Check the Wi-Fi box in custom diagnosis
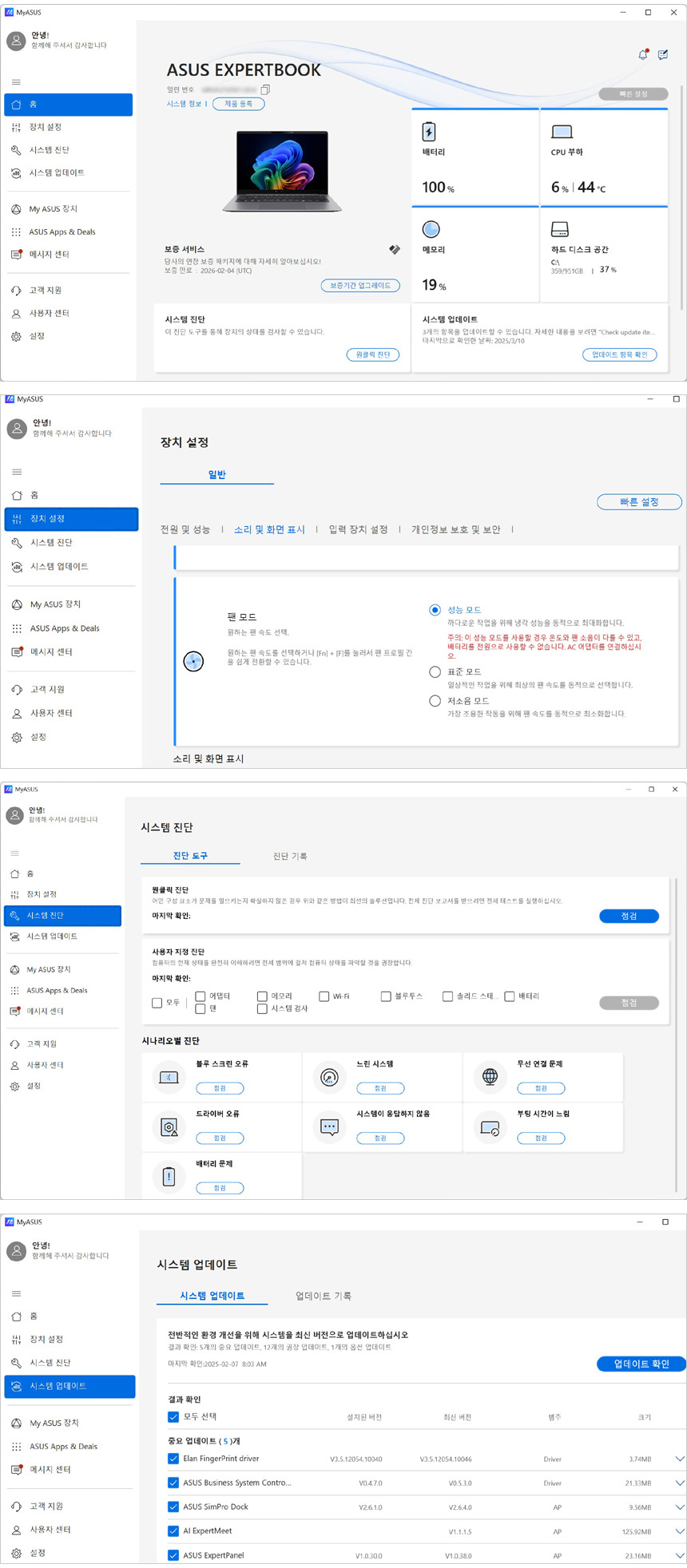This screenshot has width=687, height=1568. [x=324, y=996]
